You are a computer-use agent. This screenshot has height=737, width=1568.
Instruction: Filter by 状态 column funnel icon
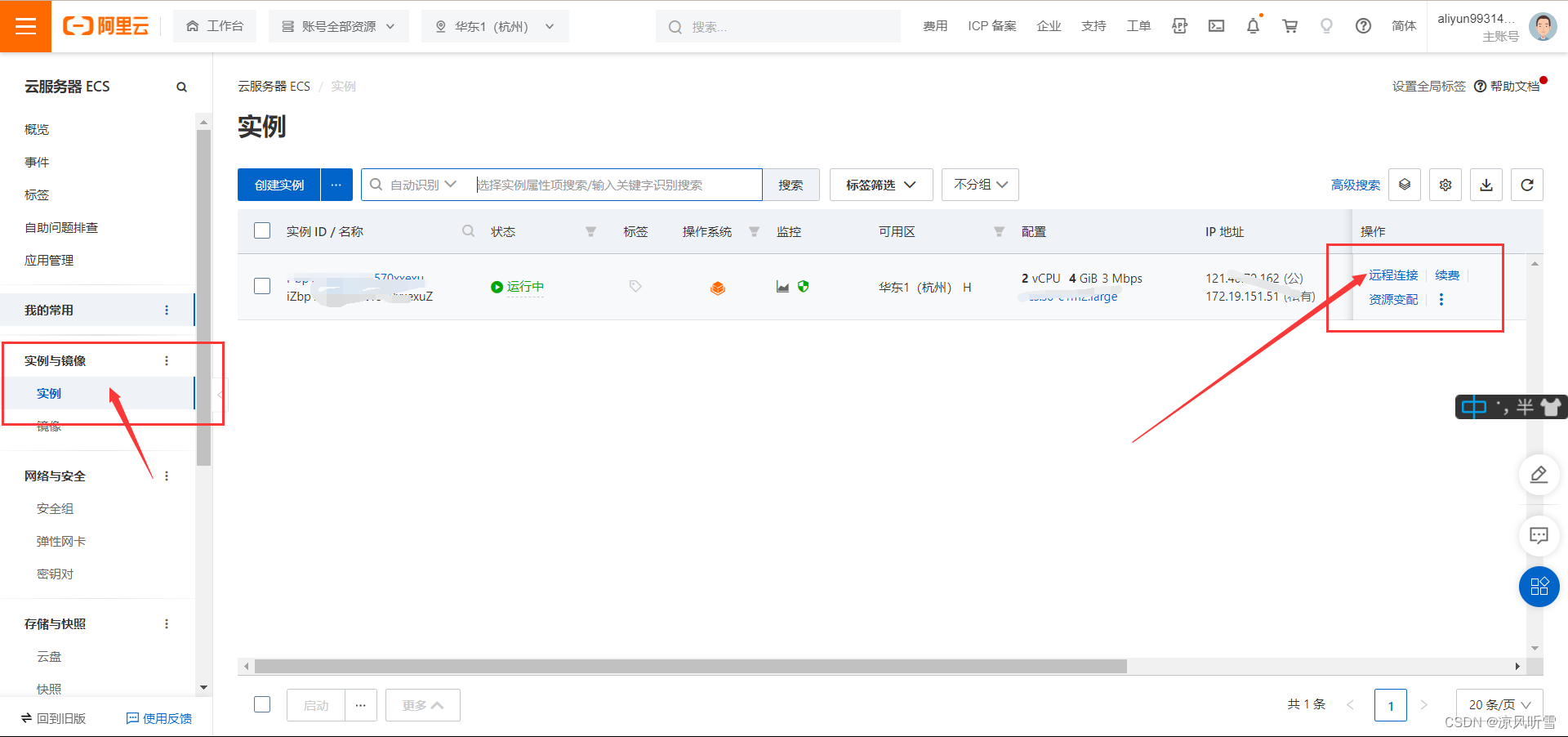(x=590, y=231)
